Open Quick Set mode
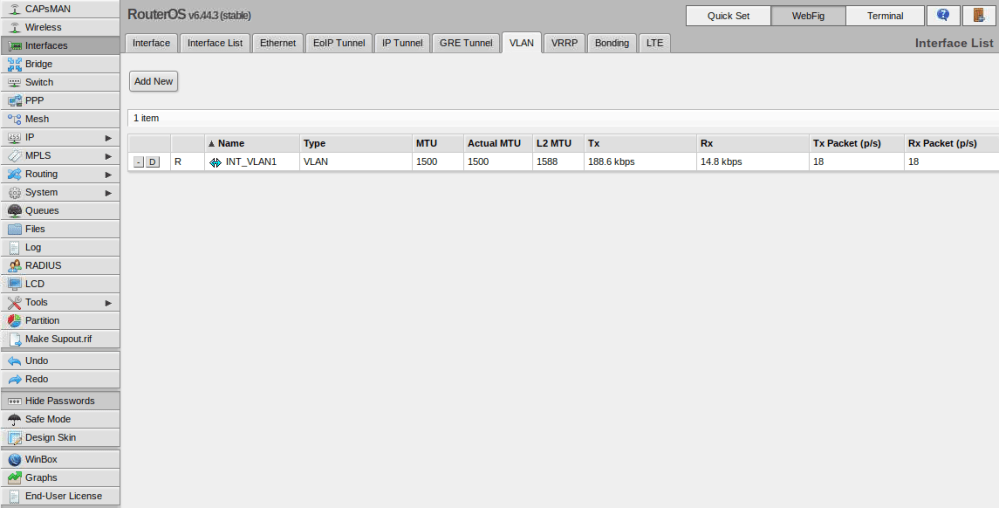The height and width of the screenshot is (508, 999). coord(728,16)
